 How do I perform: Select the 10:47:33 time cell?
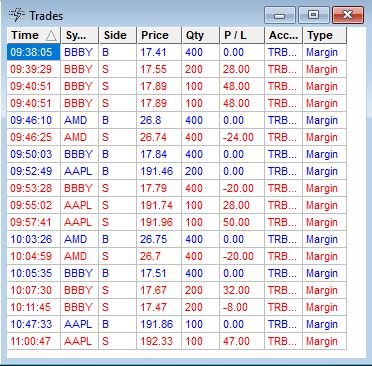[x=34, y=324]
